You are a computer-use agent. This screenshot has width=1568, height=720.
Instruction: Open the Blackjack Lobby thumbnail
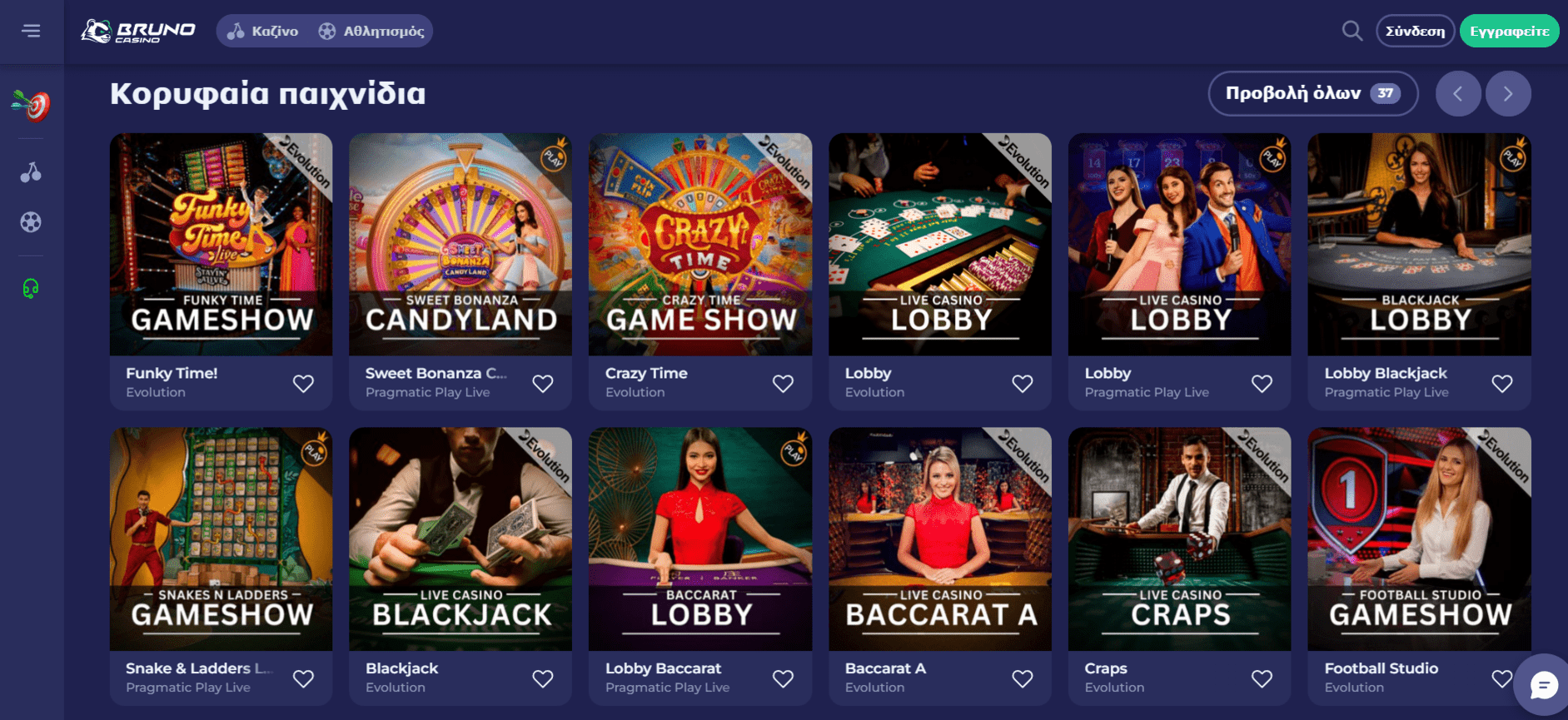(1420, 245)
